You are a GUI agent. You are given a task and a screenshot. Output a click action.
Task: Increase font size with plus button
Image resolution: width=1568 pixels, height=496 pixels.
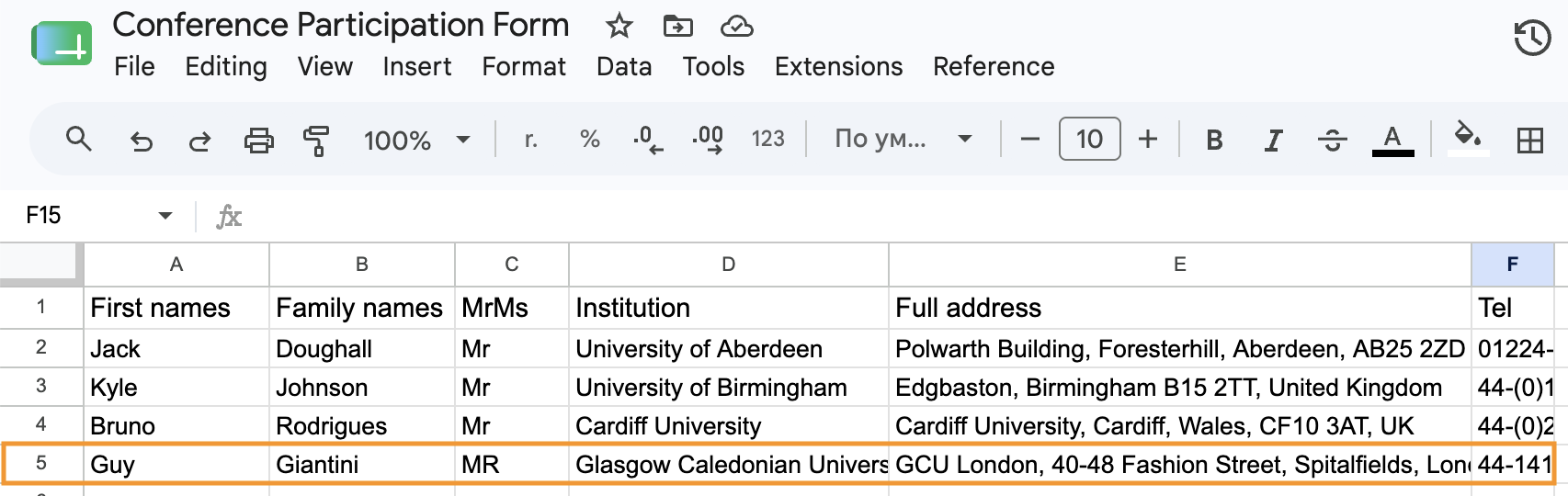click(1148, 139)
